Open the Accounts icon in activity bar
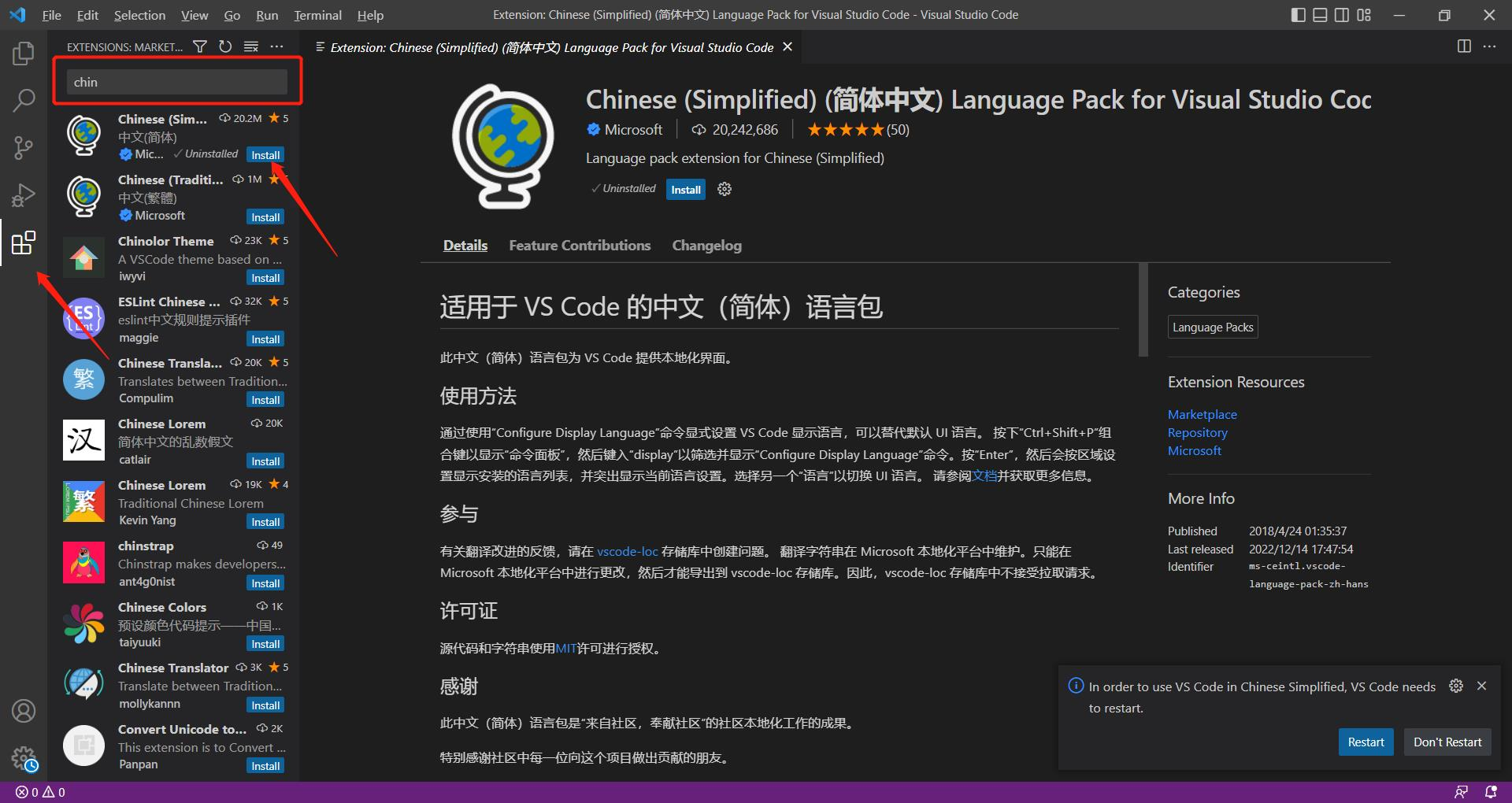The image size is (1512, 803). [24, 711]
